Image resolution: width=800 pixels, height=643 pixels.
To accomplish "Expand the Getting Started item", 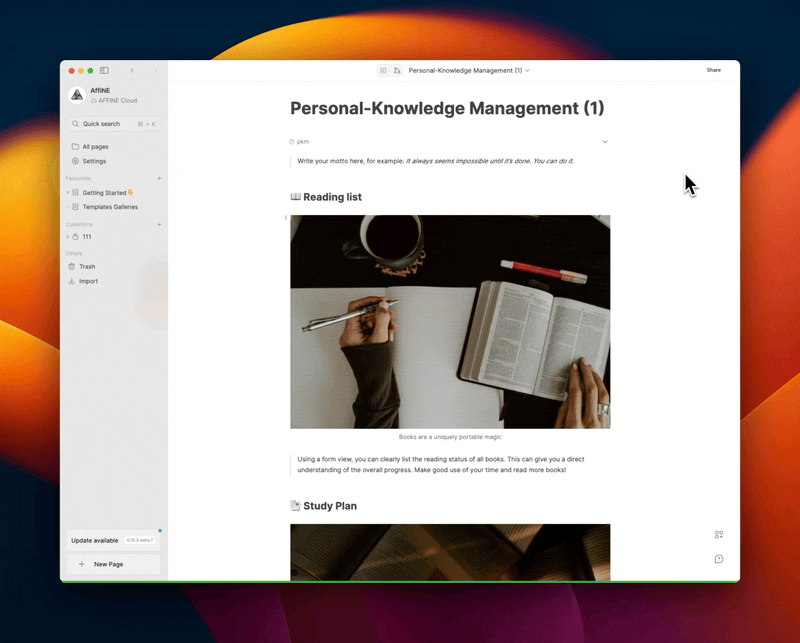I will pos(67,192).
